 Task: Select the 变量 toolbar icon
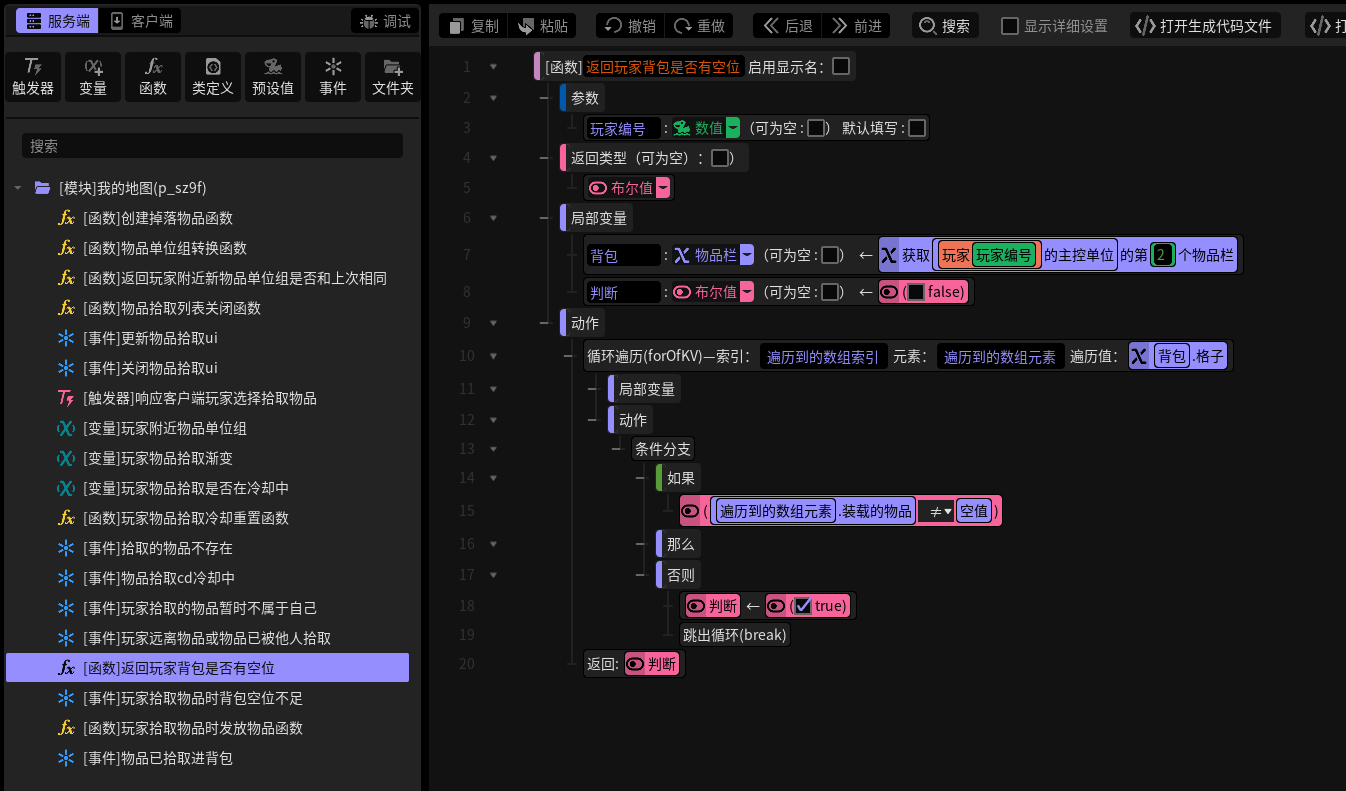[93, 77]
